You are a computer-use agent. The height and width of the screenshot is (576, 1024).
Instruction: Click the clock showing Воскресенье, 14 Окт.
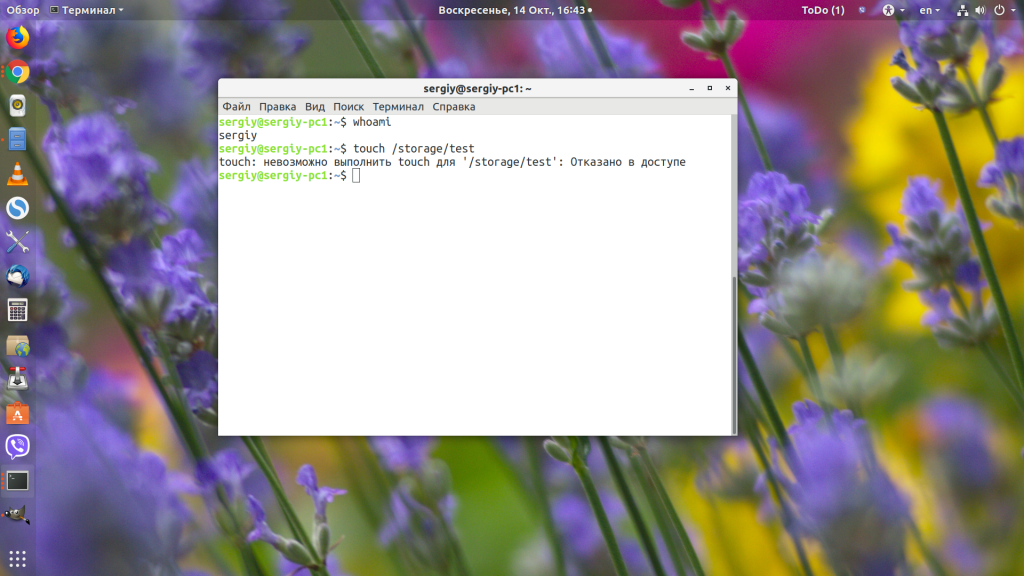pos(511,10)
